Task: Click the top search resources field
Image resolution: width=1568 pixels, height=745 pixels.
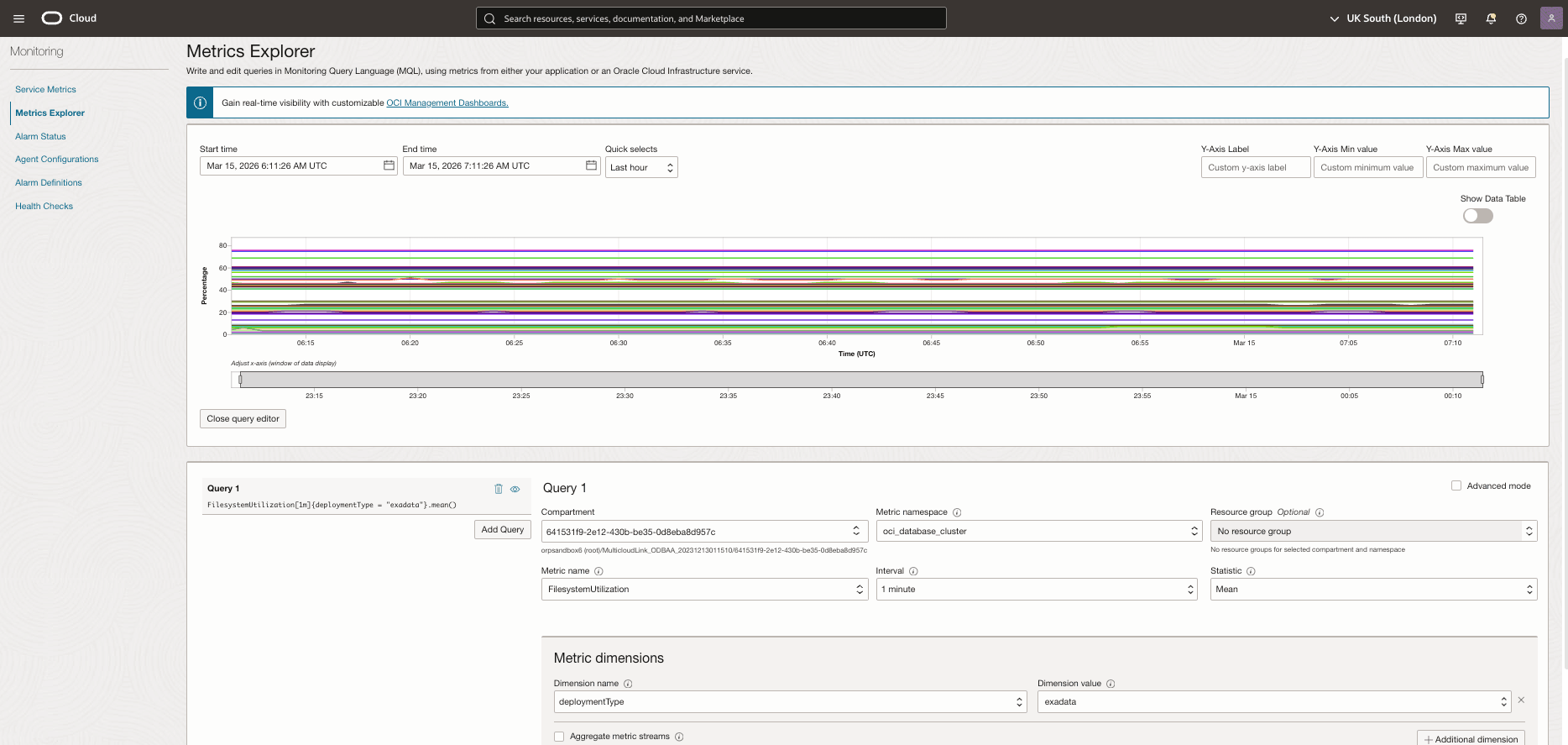Action: coord(711,18)
